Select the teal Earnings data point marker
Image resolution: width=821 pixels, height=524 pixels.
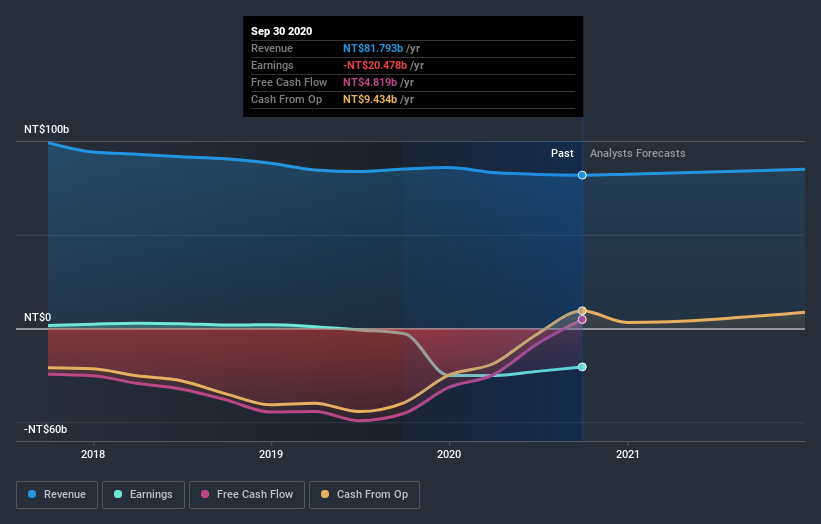(x=582, y=367)
